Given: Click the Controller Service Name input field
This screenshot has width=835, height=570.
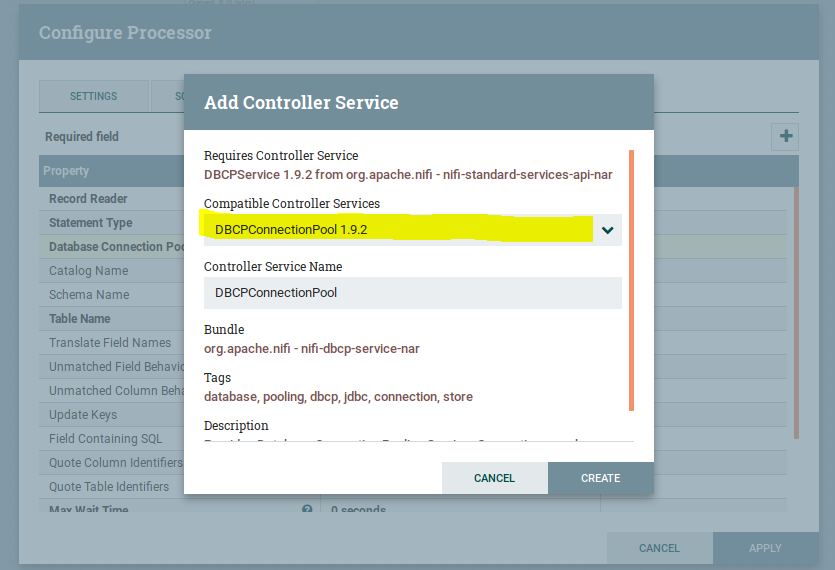Looking at the screenshot, I should point(412,293).
